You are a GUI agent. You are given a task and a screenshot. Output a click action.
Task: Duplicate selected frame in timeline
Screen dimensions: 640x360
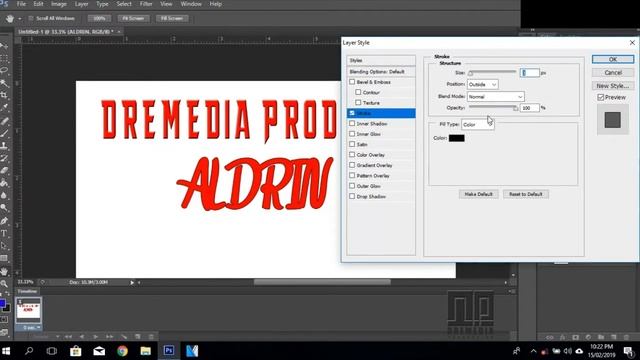coord(138,337)
